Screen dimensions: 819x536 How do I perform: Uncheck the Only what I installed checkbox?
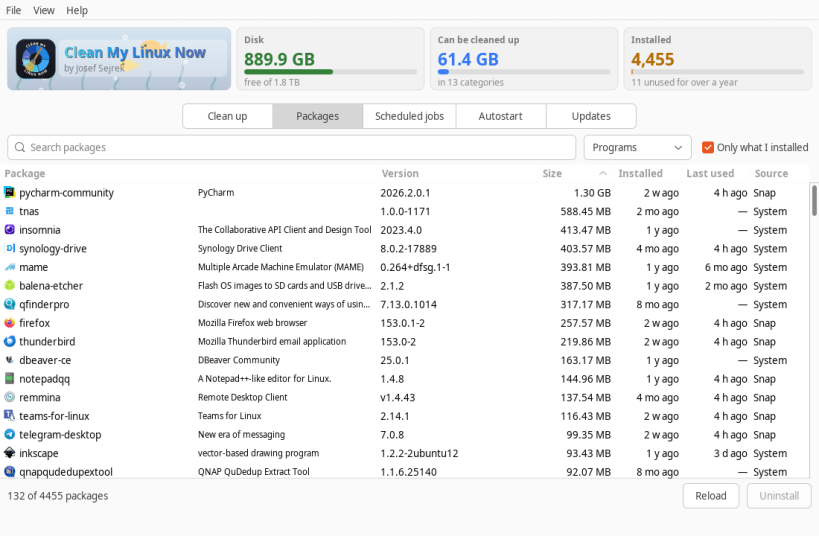(x=708, y=147)
